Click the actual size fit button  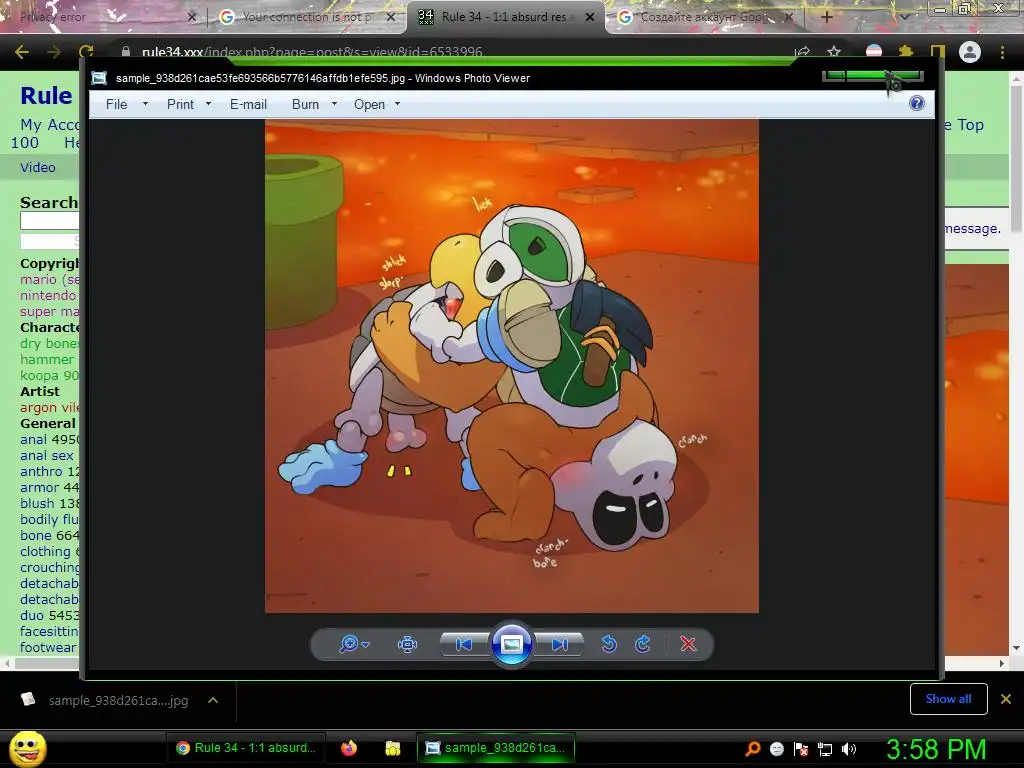[407, 645]
